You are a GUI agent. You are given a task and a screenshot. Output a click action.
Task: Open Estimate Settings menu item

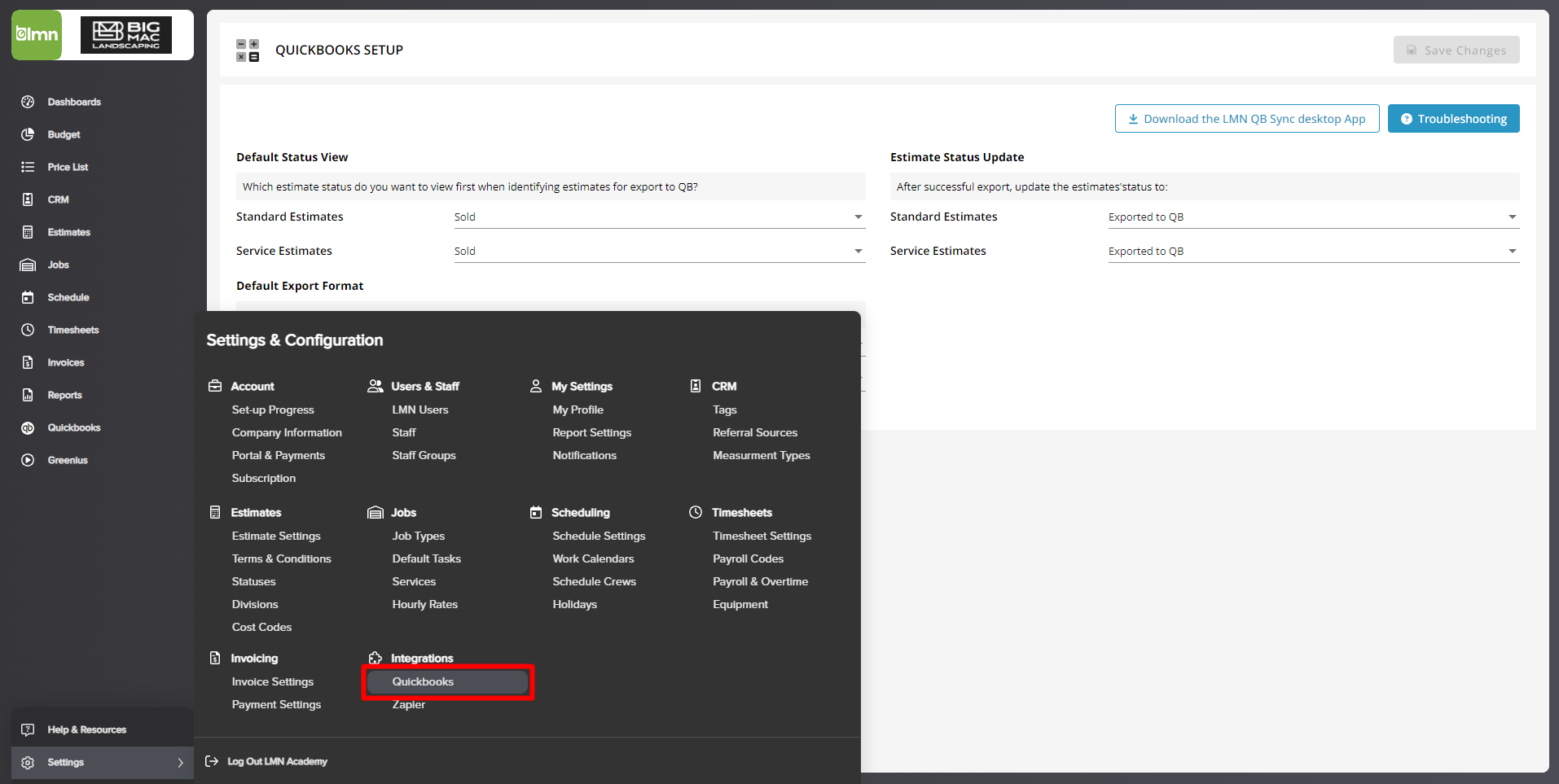click(276, 537)
